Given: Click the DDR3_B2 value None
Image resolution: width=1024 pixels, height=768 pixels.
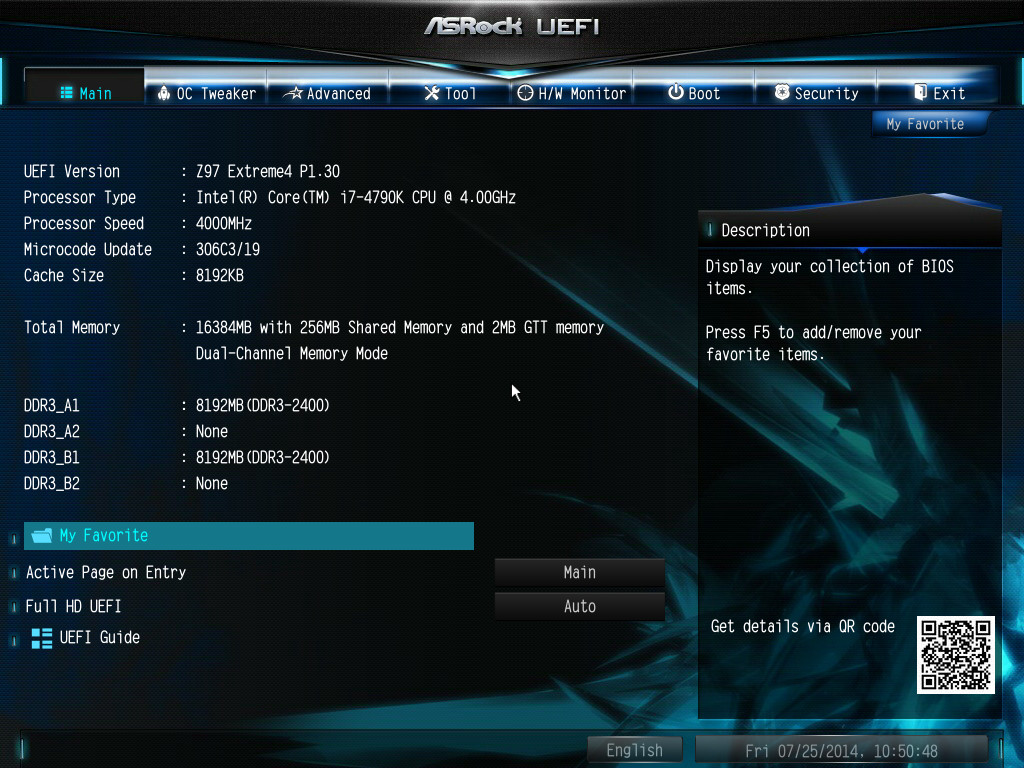Looking at the screenshot, I should point(212,483).
